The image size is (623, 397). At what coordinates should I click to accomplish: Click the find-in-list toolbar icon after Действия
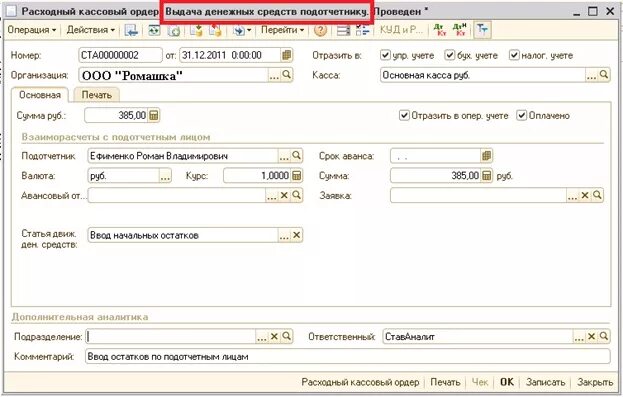point(131,30)
